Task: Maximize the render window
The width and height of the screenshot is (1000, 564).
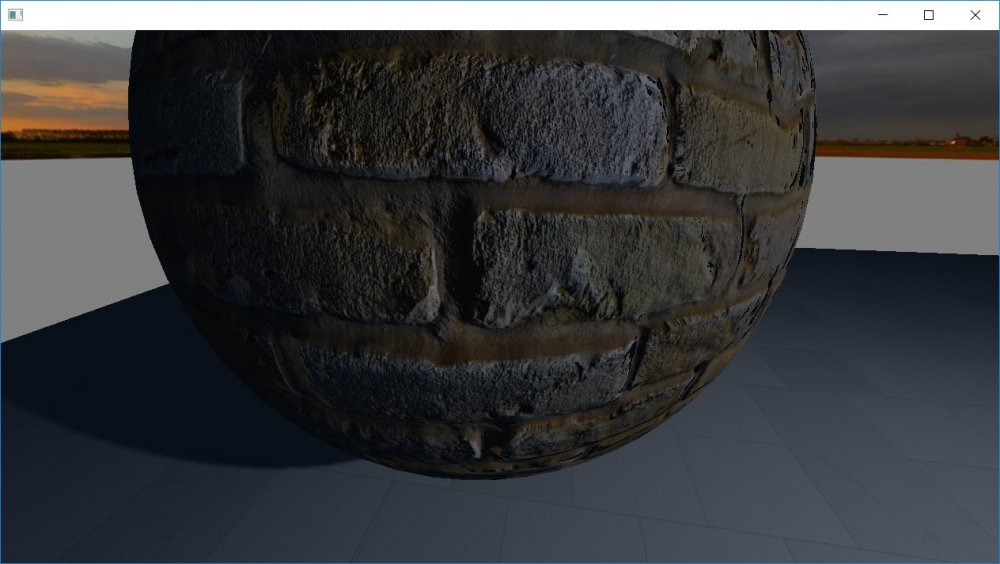Action: coord(929,15)
